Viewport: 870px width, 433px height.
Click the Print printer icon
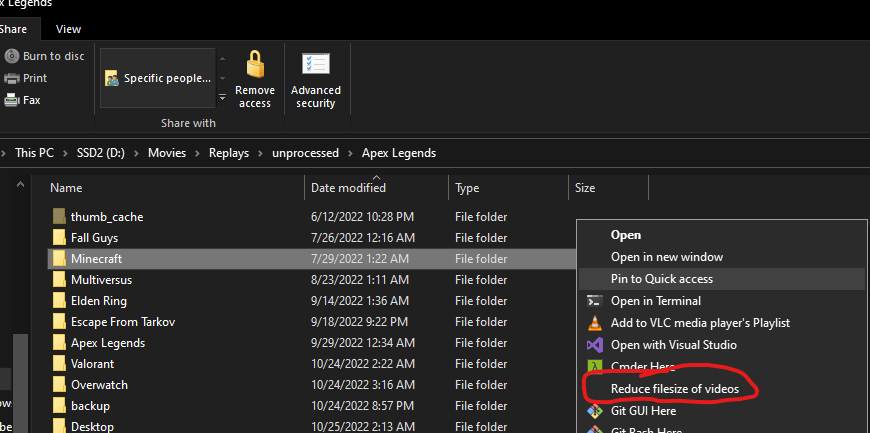(x=12, y=78)
